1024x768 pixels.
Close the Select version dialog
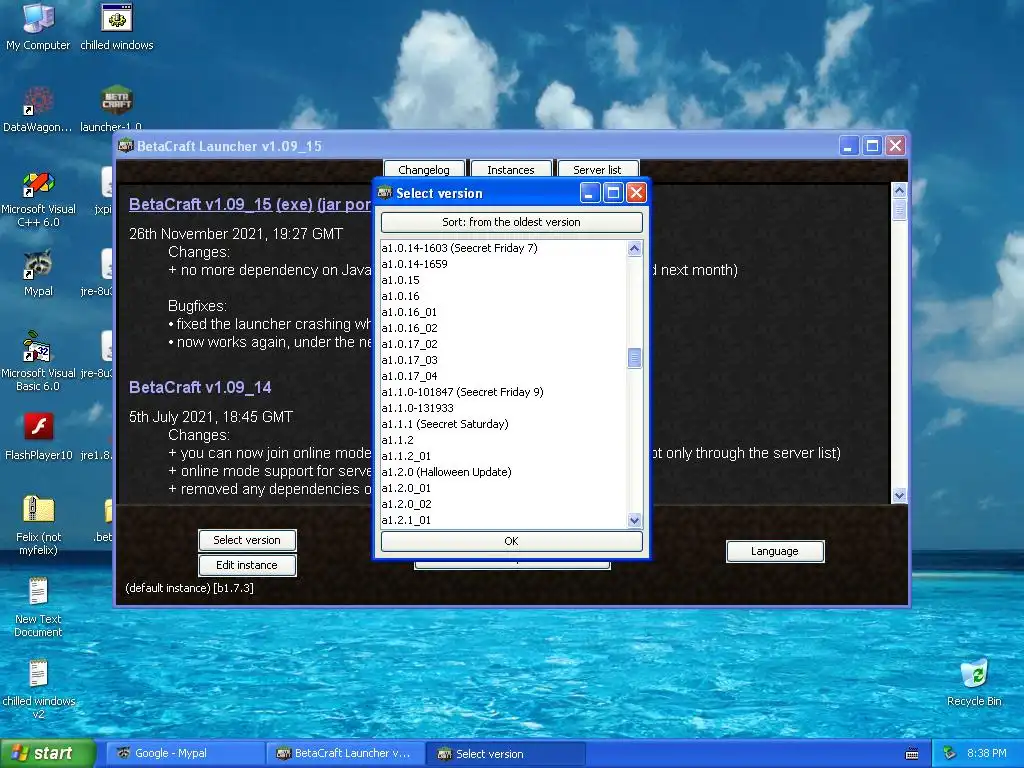636,193
